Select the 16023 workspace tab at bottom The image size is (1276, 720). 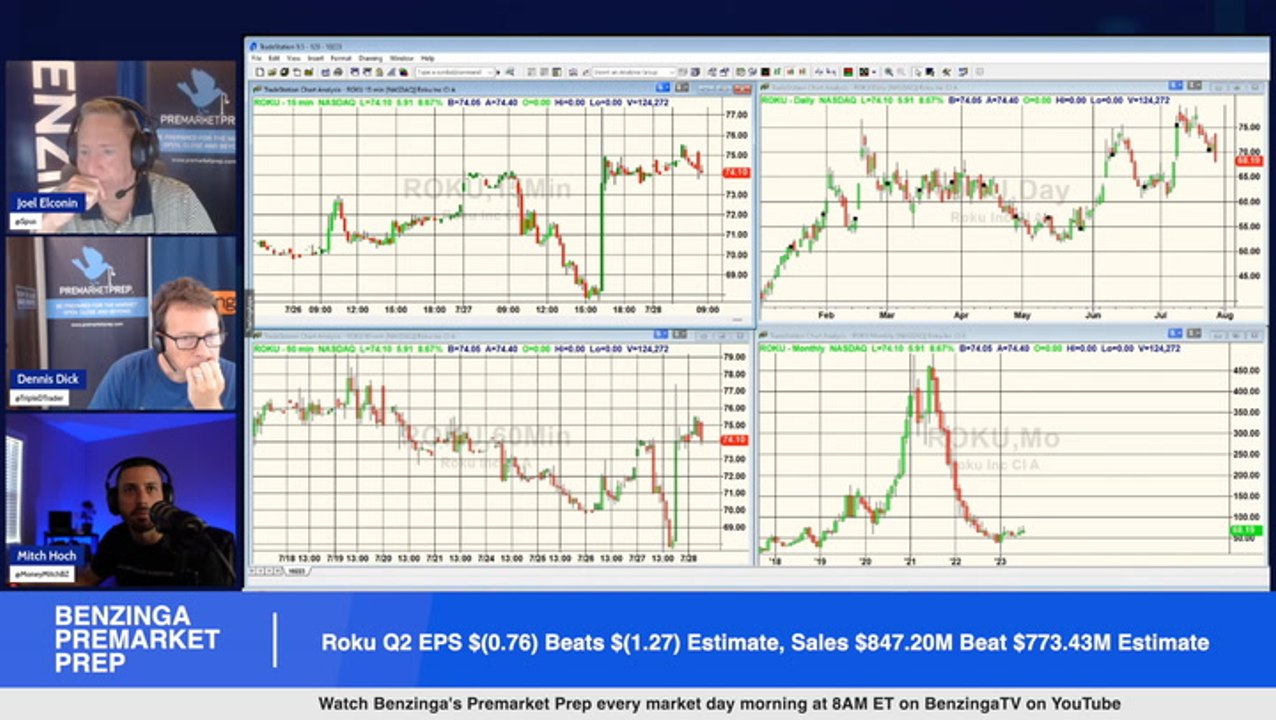click(x=296, y=571)
